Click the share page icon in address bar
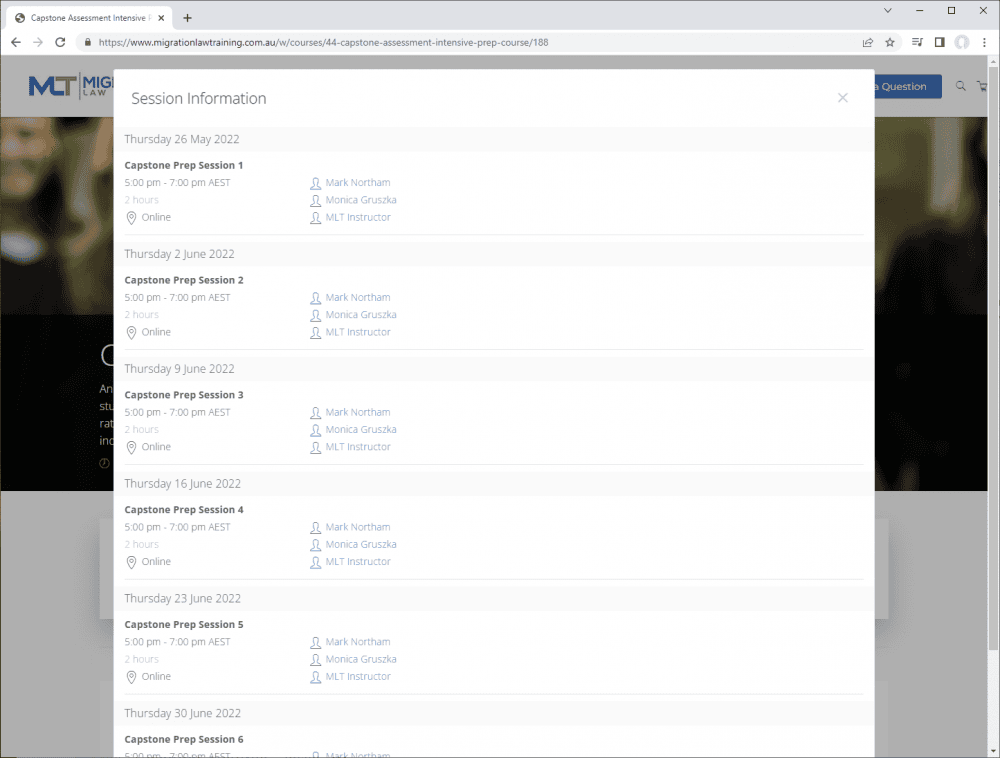This screenshot has height=758, width=1000. 867,43
